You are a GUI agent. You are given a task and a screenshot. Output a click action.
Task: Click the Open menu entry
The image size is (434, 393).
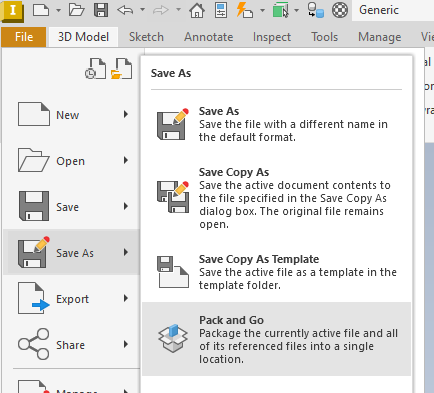click(71, 161)
